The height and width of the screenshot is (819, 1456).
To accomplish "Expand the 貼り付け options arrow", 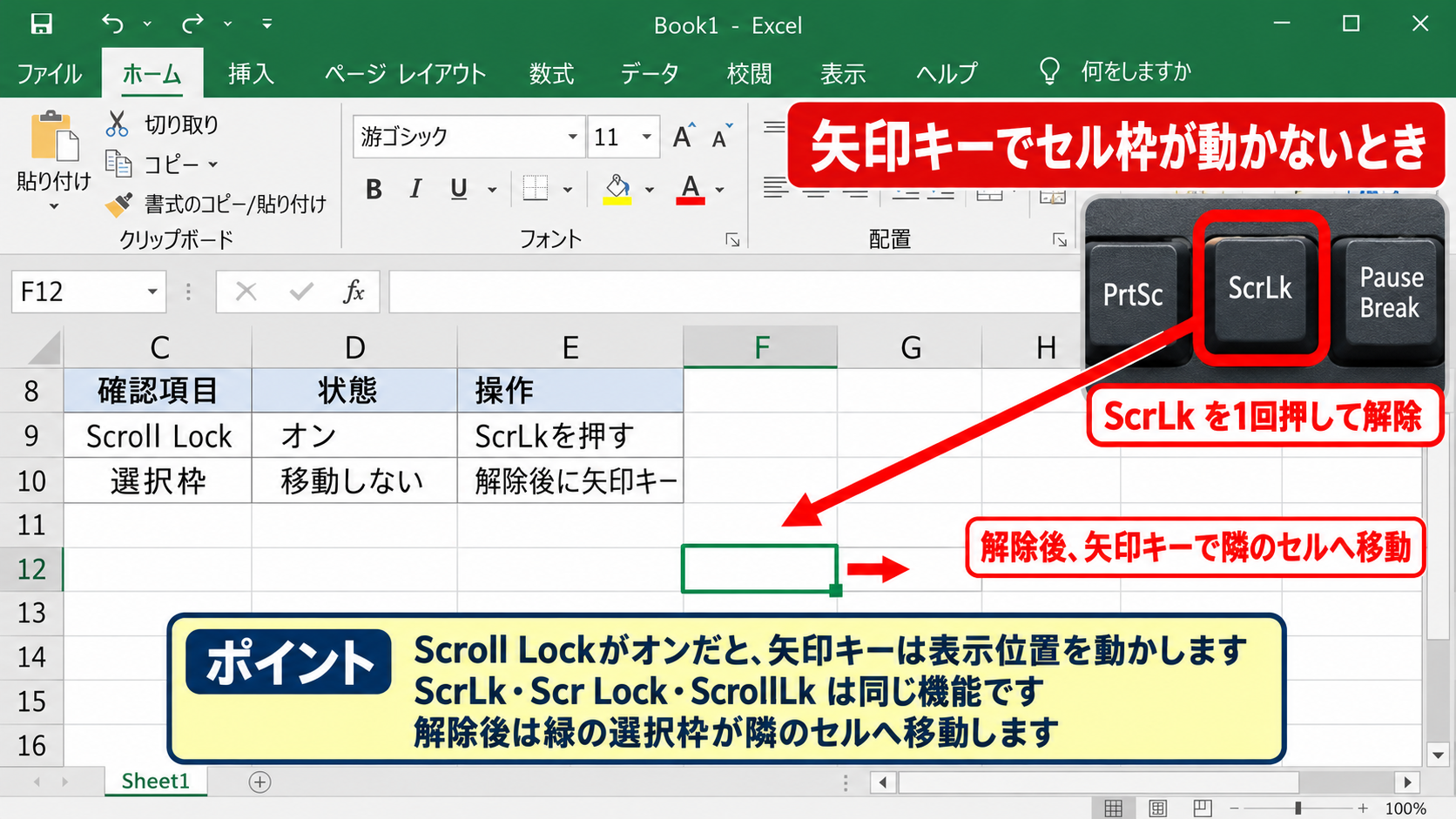I will (x=54, y=206).
